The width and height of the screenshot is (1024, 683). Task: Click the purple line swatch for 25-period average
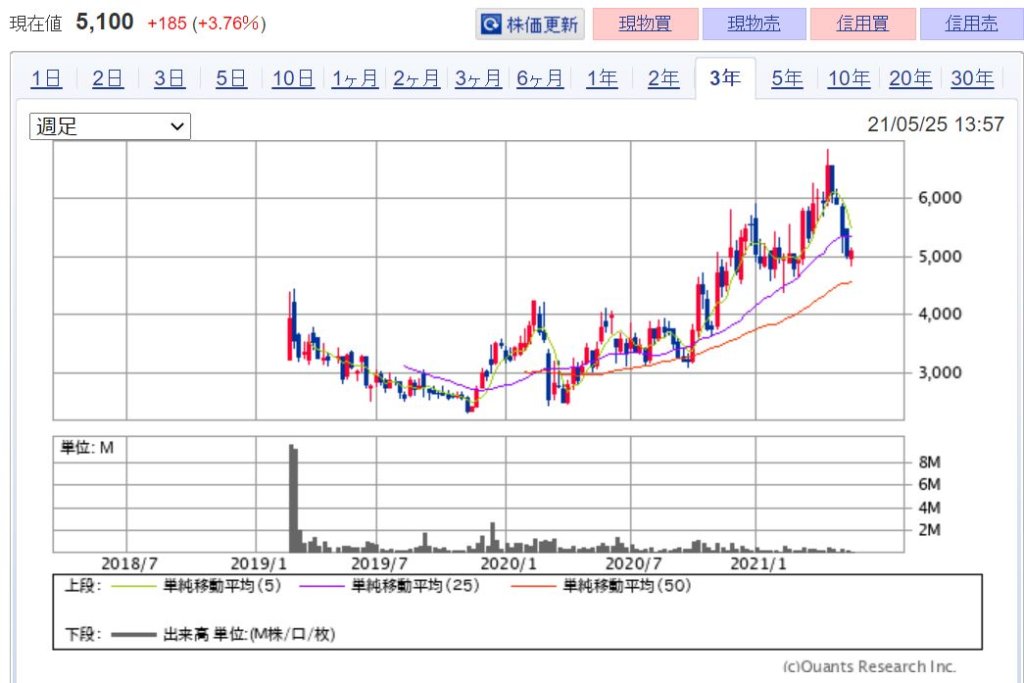(x=322, y=586)
